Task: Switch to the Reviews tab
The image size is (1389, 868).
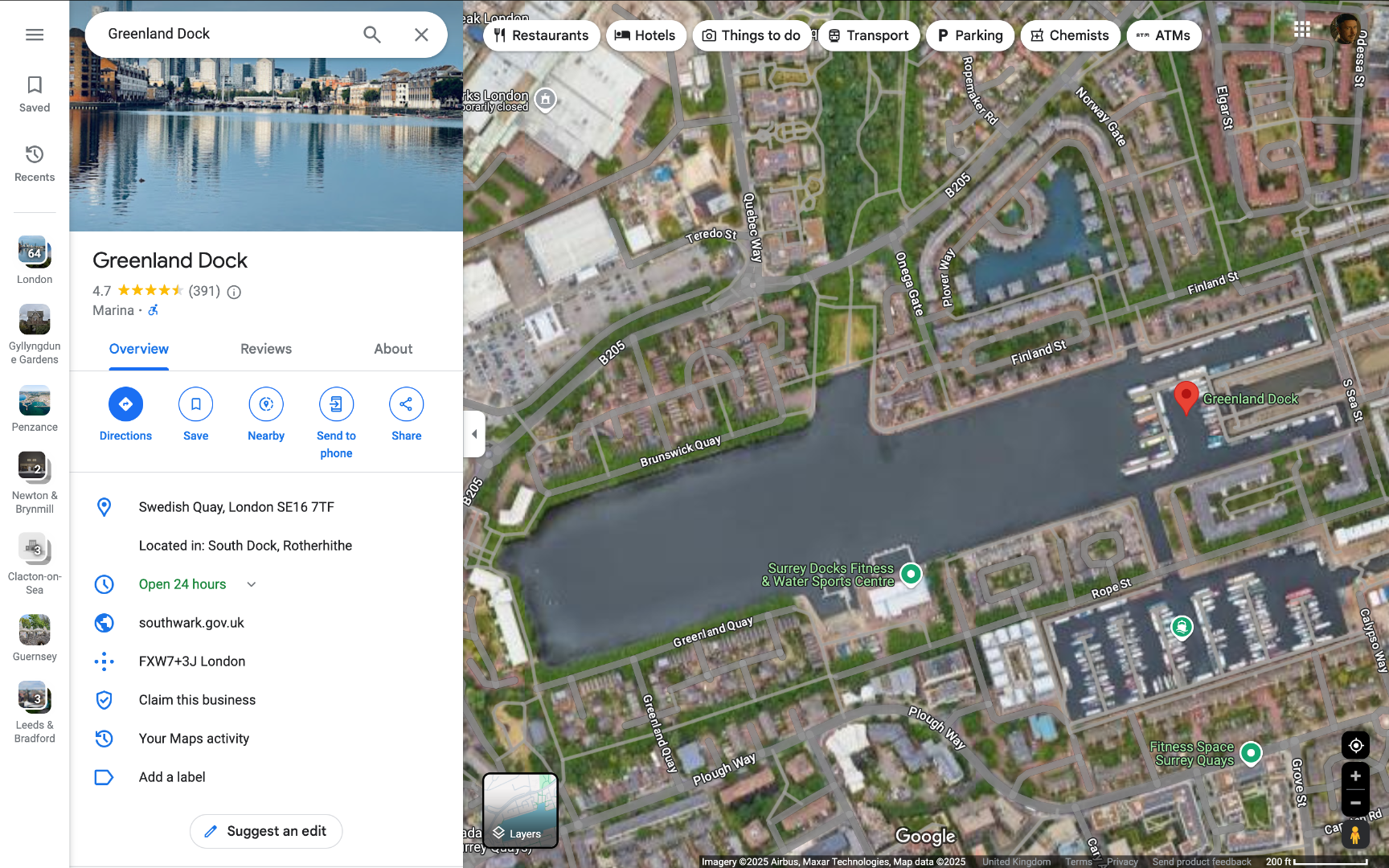Action: tap(266, 349)
